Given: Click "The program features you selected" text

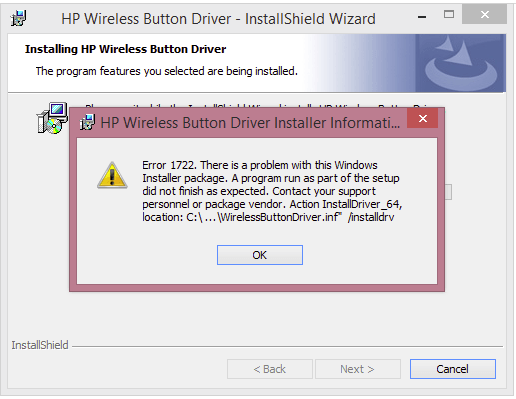Looking at the screenshot, I should [x=167, y=71].
